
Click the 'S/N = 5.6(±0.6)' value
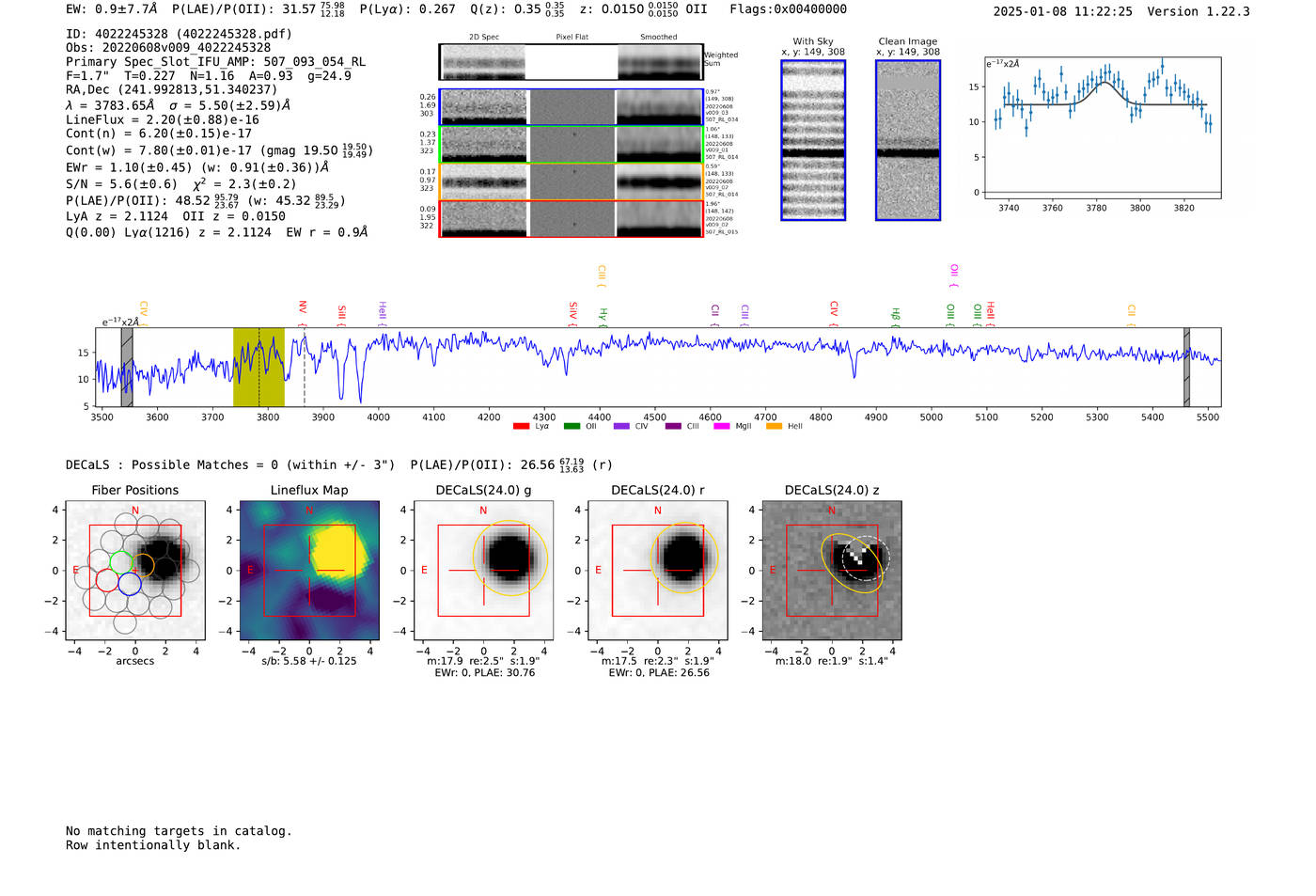click(121, 184)
